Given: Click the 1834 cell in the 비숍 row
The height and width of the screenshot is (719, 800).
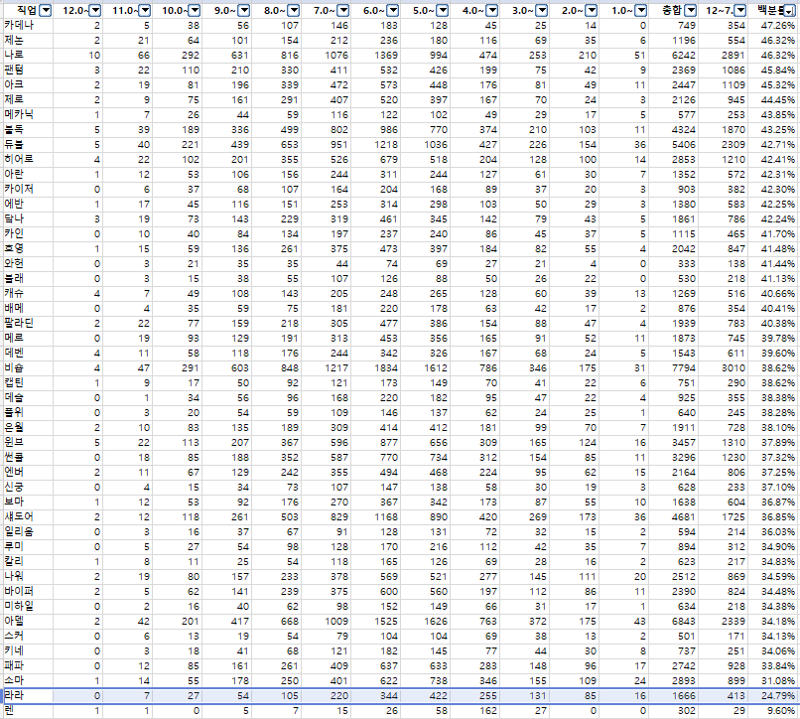Looking at the screenshot, I should coord(376,368).
